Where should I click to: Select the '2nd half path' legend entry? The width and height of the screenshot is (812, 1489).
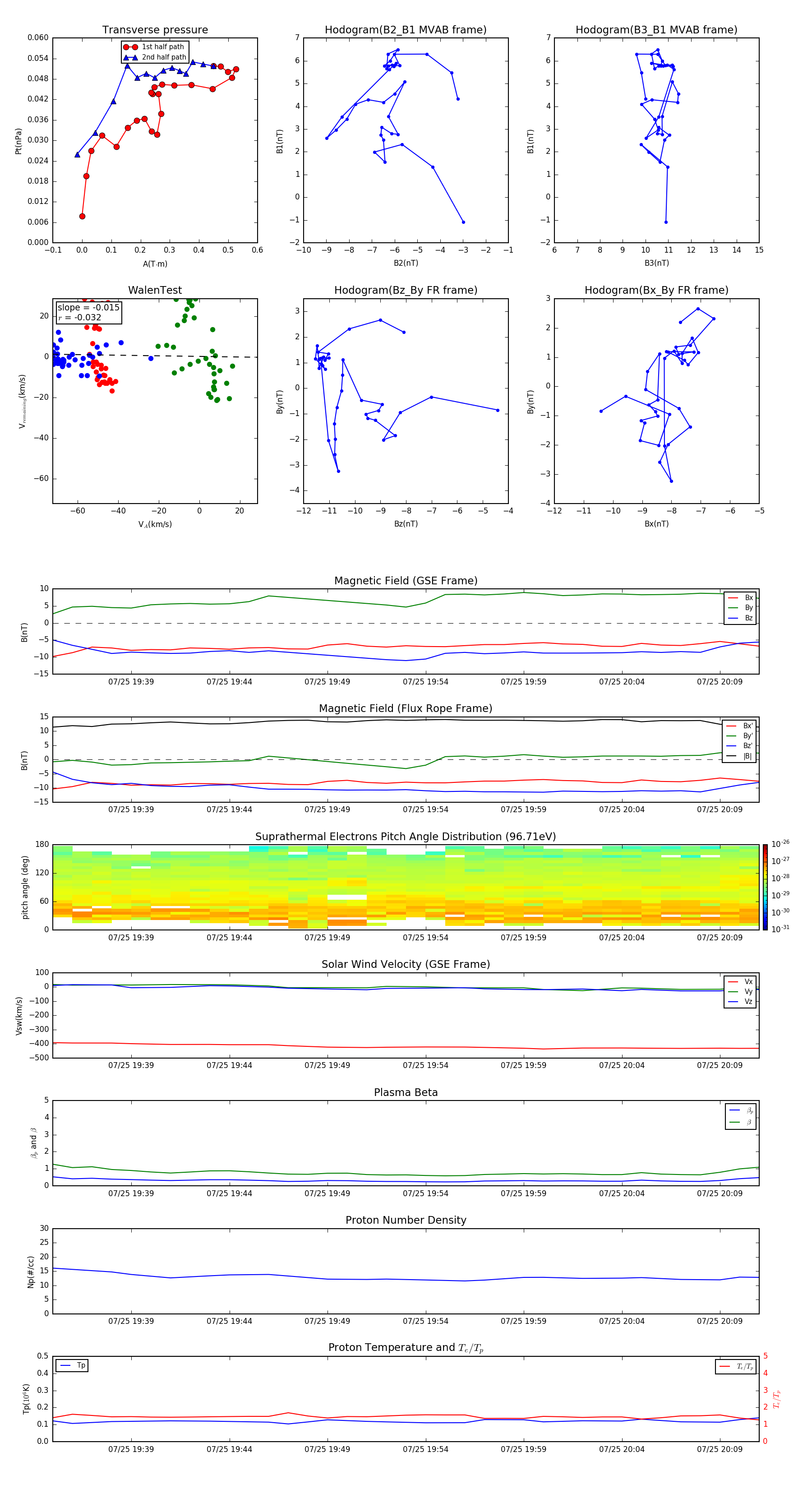(x=154, y=57)
